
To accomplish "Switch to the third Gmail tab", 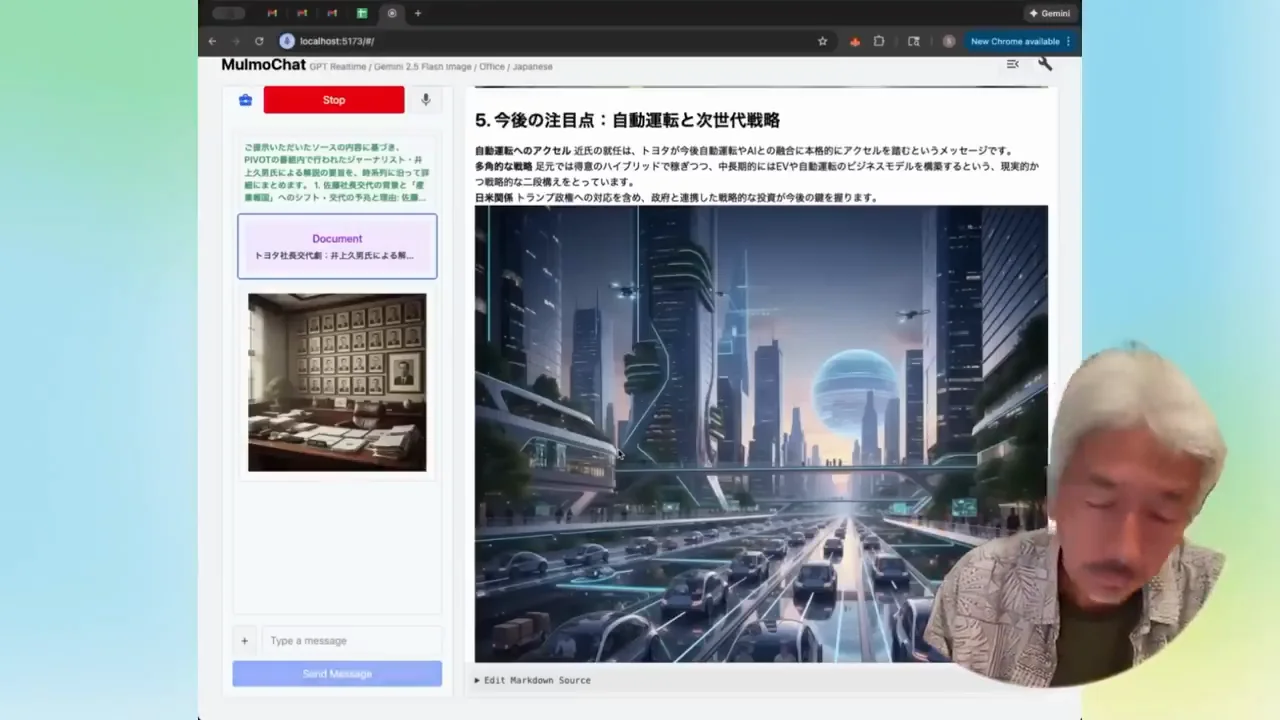I will point(332,13).
